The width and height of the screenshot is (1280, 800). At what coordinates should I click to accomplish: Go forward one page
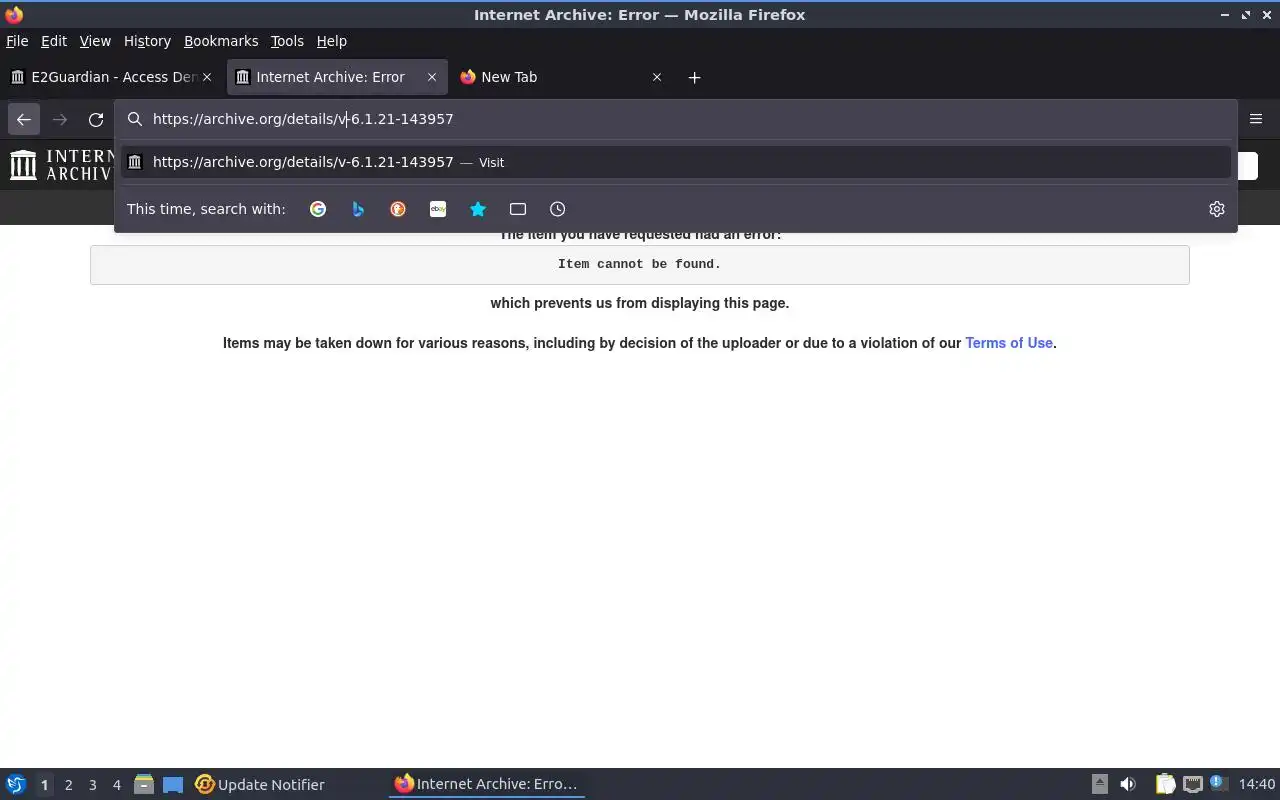click(x=60, y=119)
